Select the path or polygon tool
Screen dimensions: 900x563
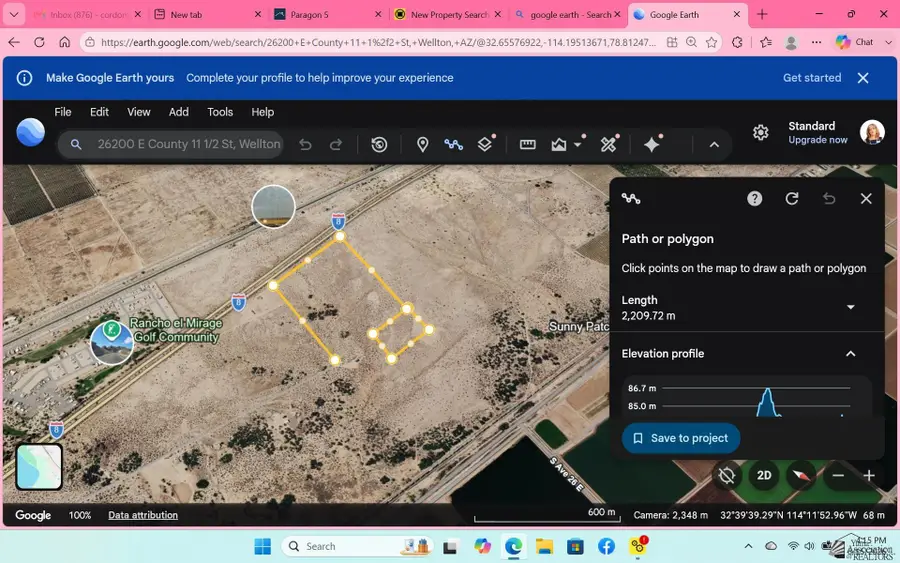(x=453, y=145)
